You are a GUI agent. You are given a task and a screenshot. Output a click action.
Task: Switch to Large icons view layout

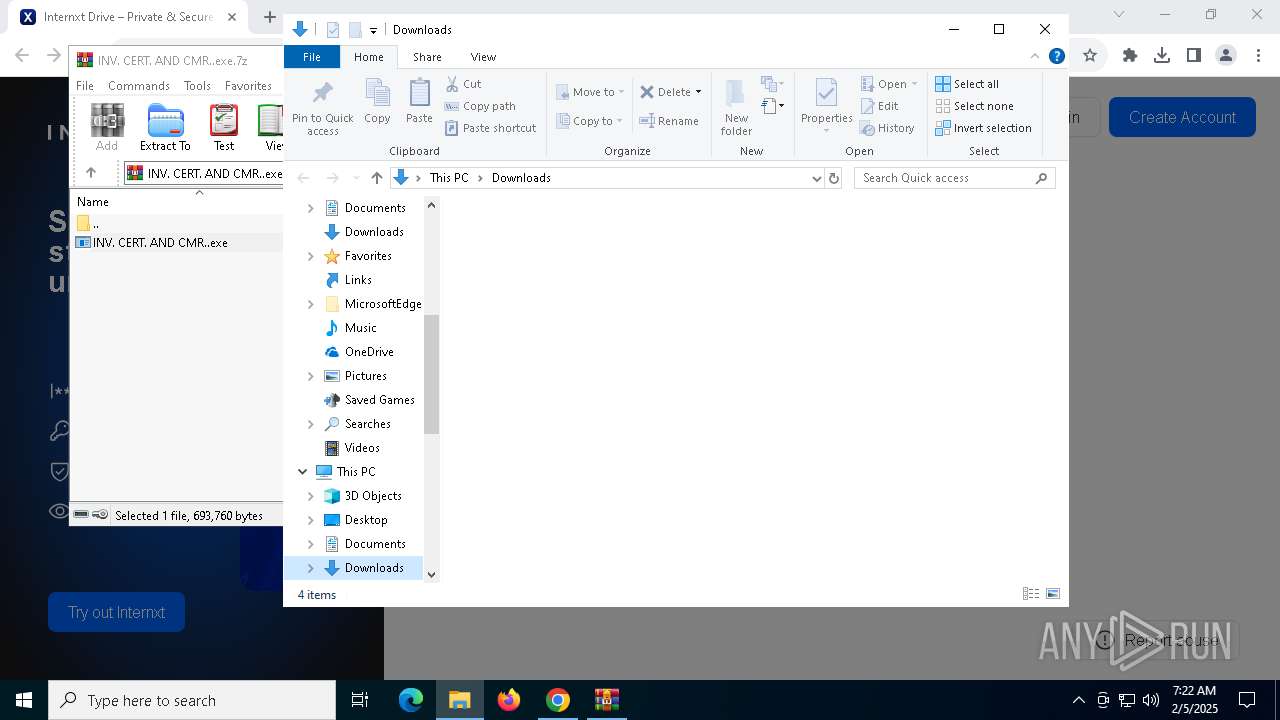coord(1053,594)
